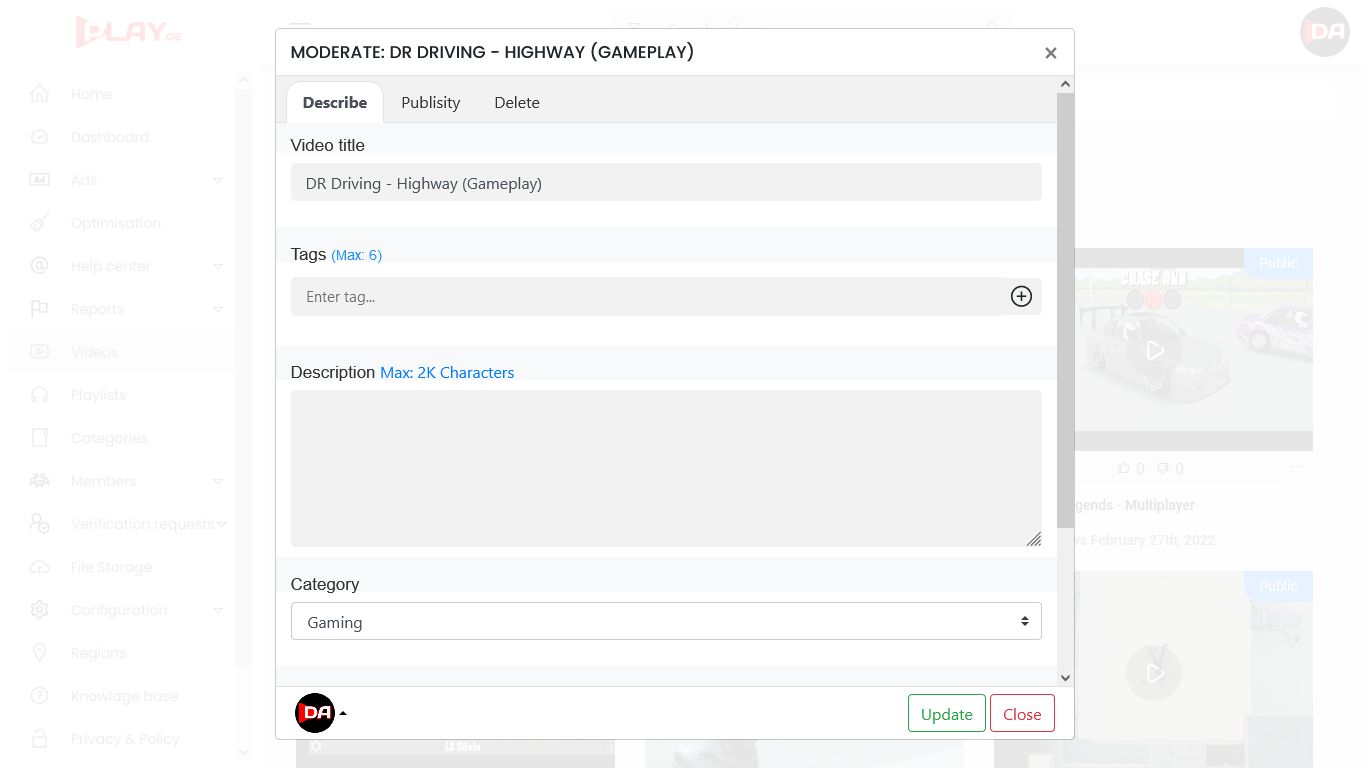
Task: Click the Optimisation label in the sidebar
Action: coord(116,223)
